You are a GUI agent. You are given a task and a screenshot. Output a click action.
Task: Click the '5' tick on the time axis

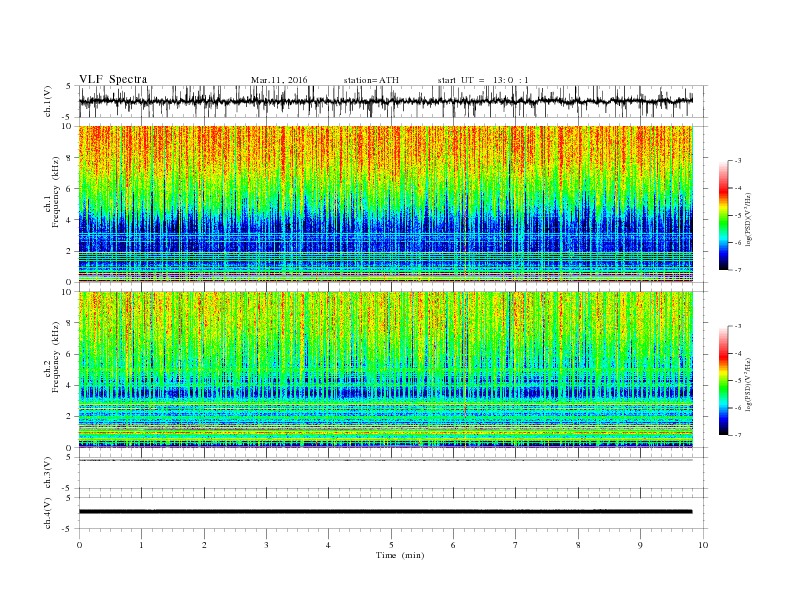391,545
